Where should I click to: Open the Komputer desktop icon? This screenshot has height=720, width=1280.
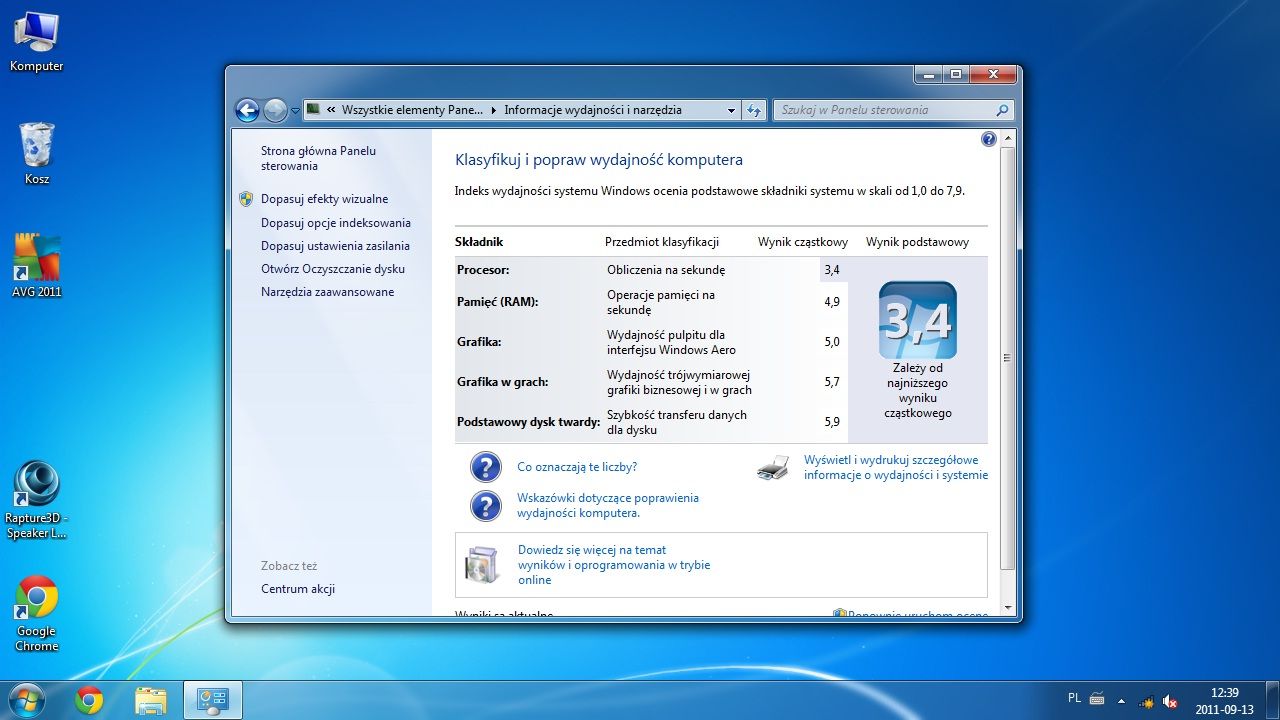[36, 42]
